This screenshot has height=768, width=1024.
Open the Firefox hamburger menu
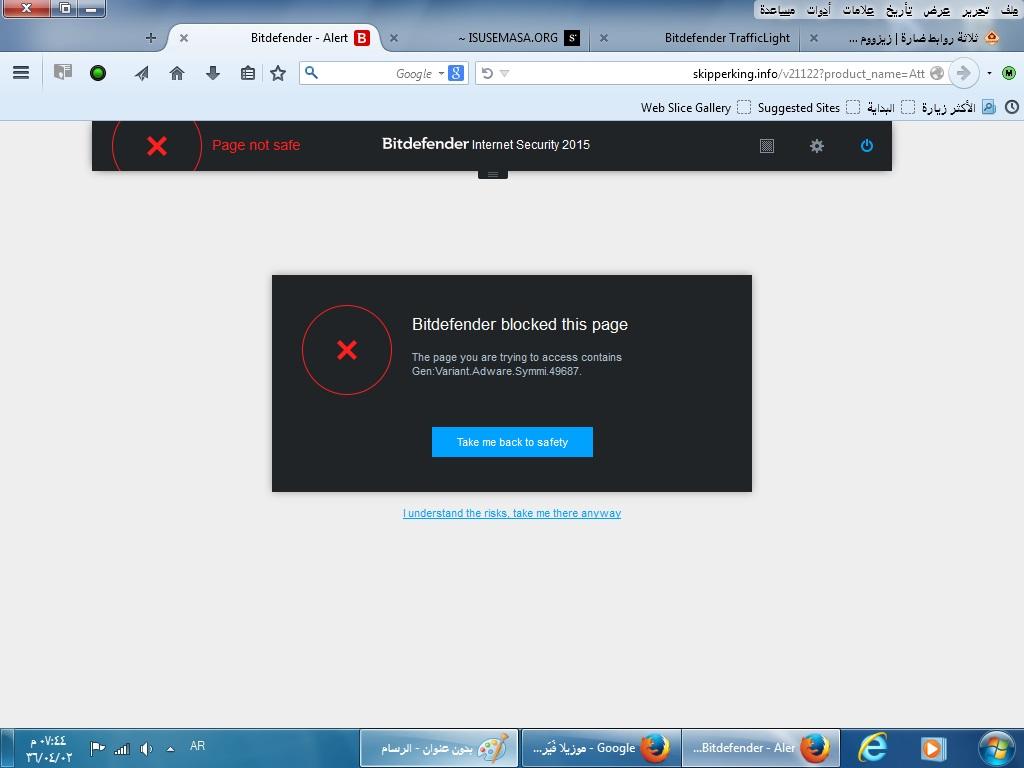[21, 72]
